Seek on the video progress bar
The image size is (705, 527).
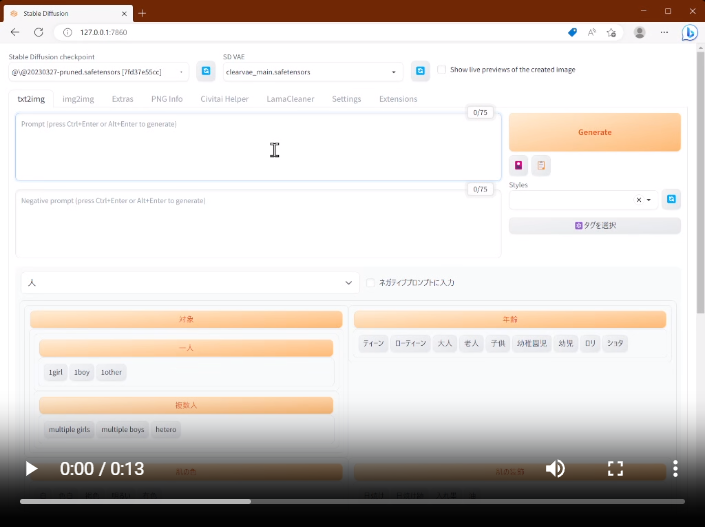(x=352, y=501)
